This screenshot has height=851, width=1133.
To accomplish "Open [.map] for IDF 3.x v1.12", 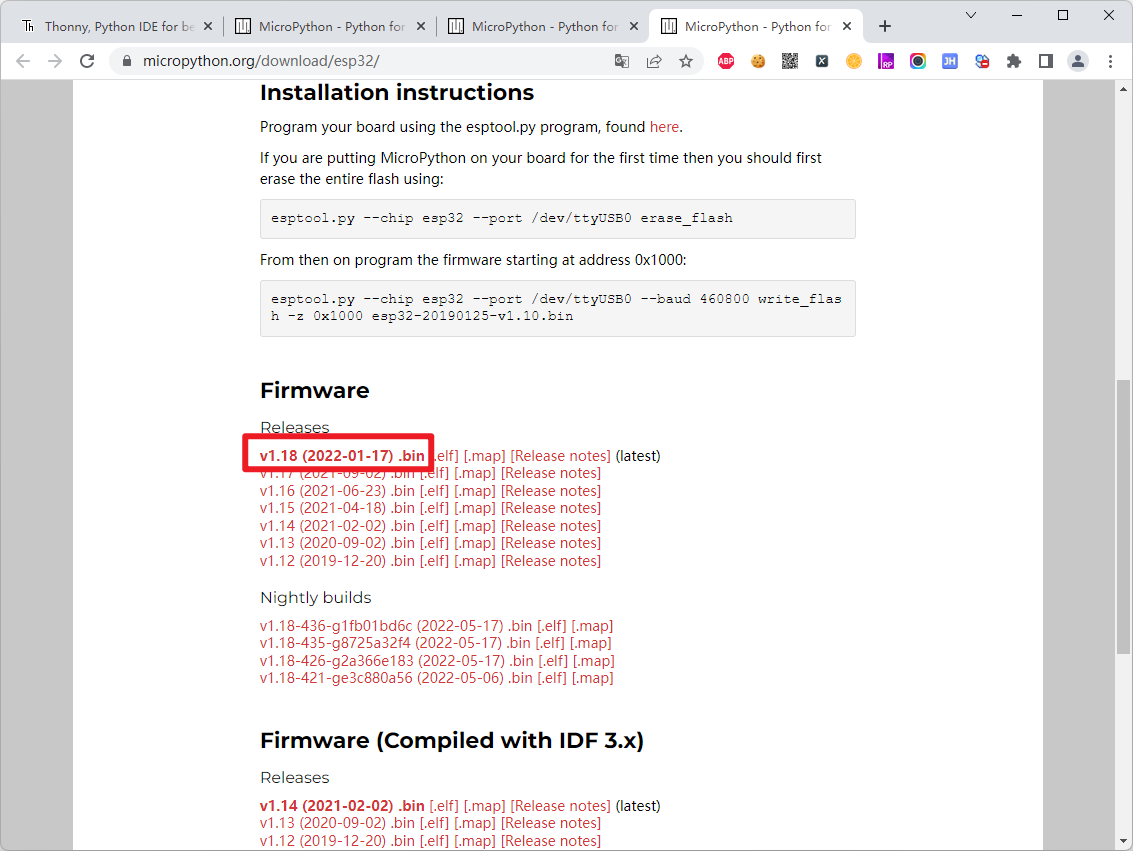I will pos(475,841).
